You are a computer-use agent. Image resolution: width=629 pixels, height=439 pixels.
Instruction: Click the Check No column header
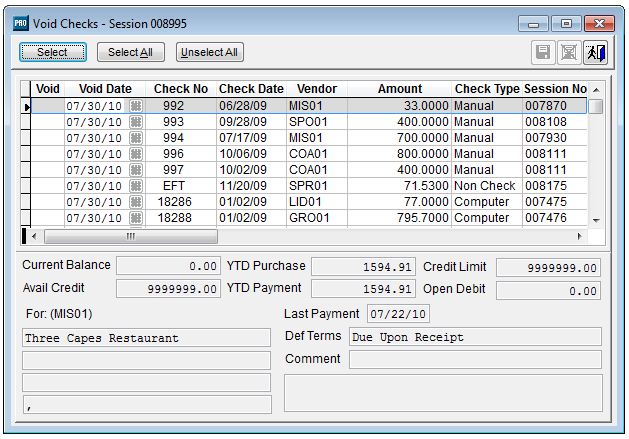181,89
